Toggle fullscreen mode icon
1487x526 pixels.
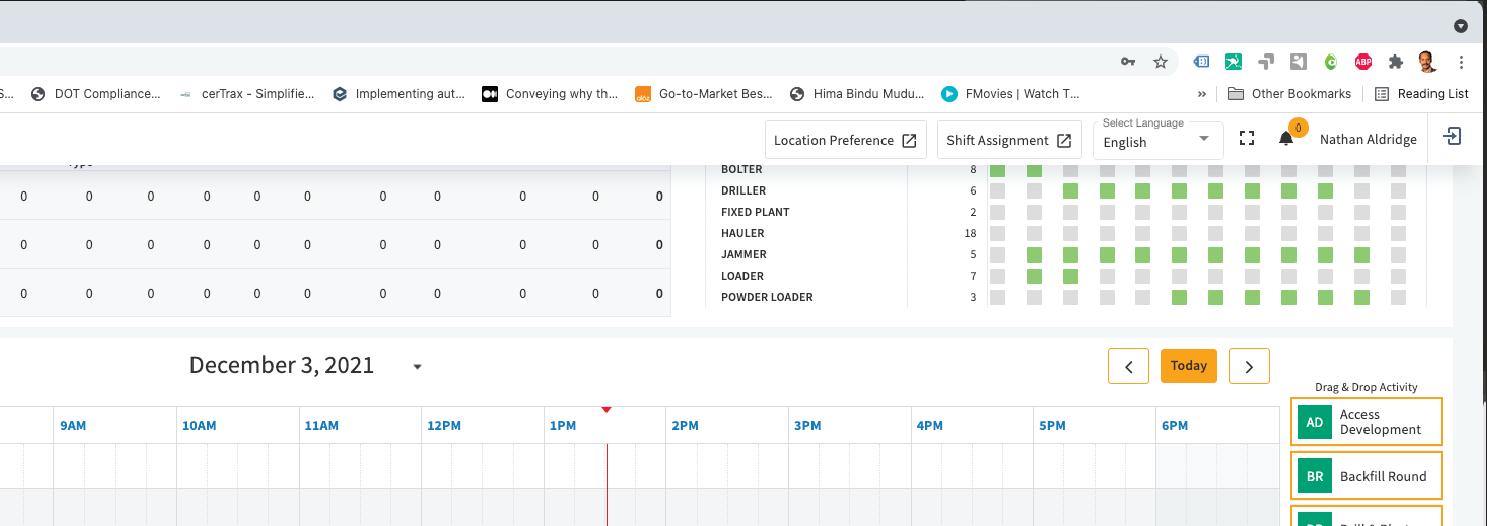tap(1247, 139)
